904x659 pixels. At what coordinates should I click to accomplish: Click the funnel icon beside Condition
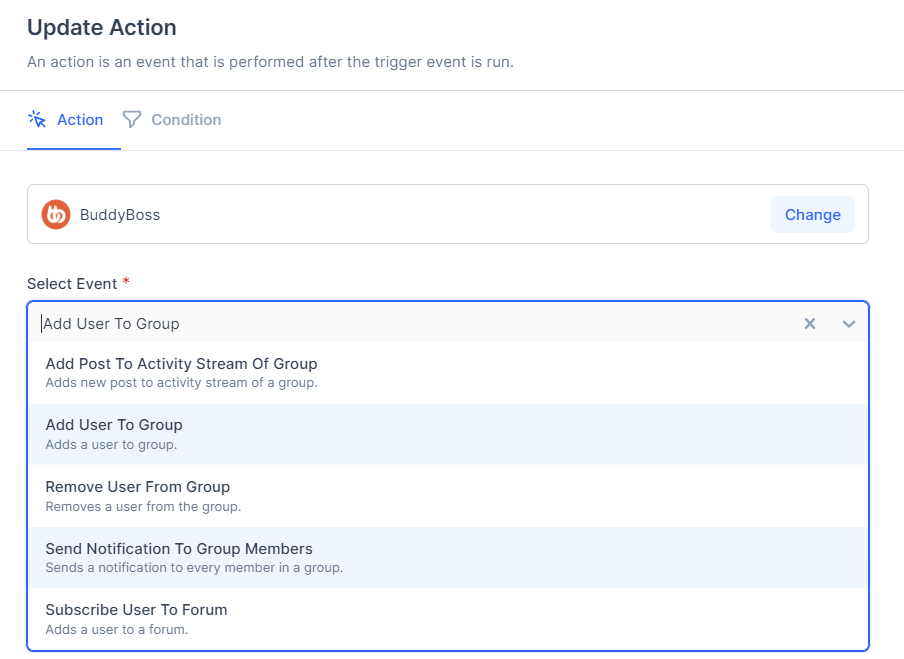pyautogui.click(x=132, y=119)
